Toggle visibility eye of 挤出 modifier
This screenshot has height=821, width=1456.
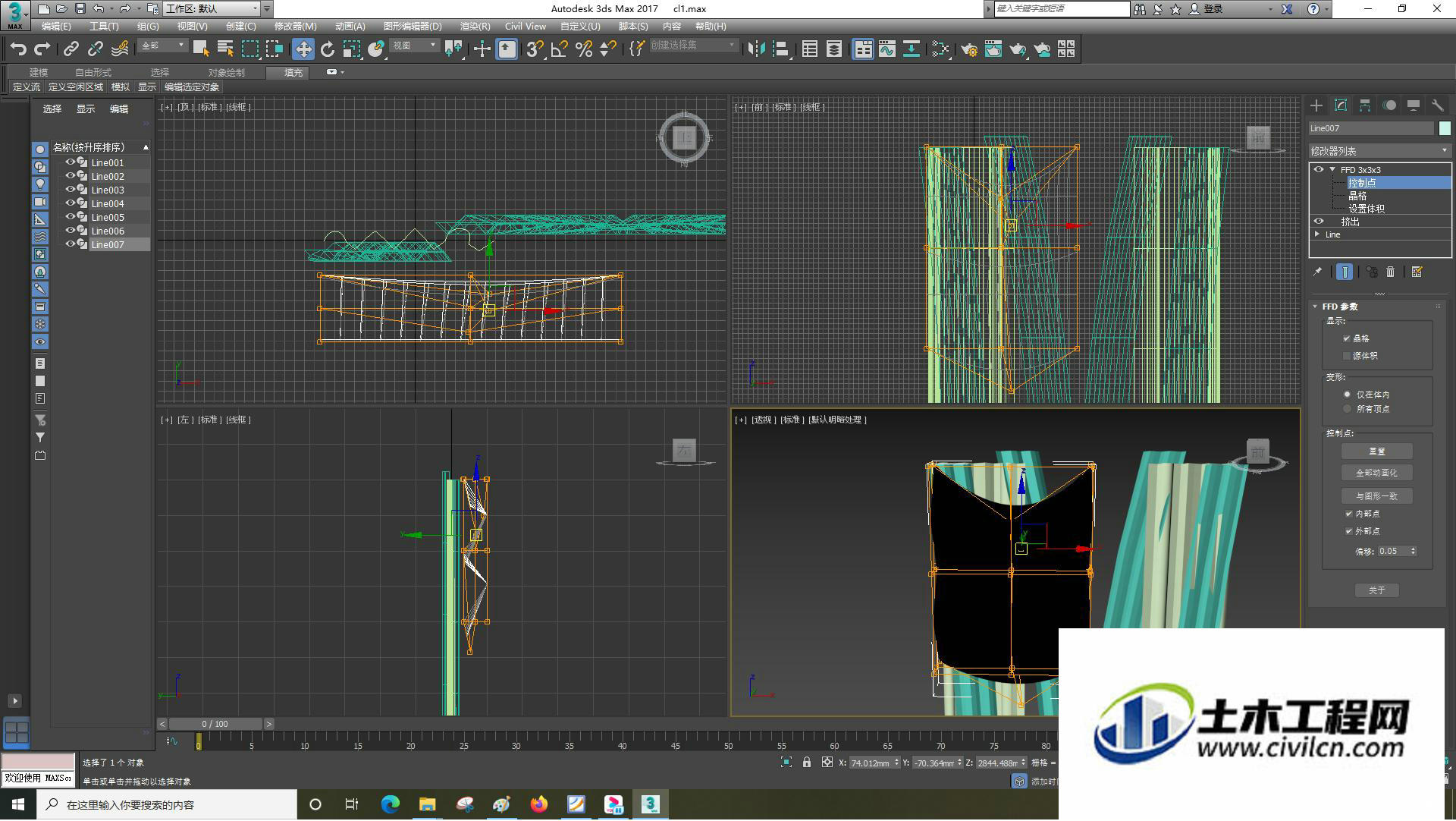click(1319, 222)
